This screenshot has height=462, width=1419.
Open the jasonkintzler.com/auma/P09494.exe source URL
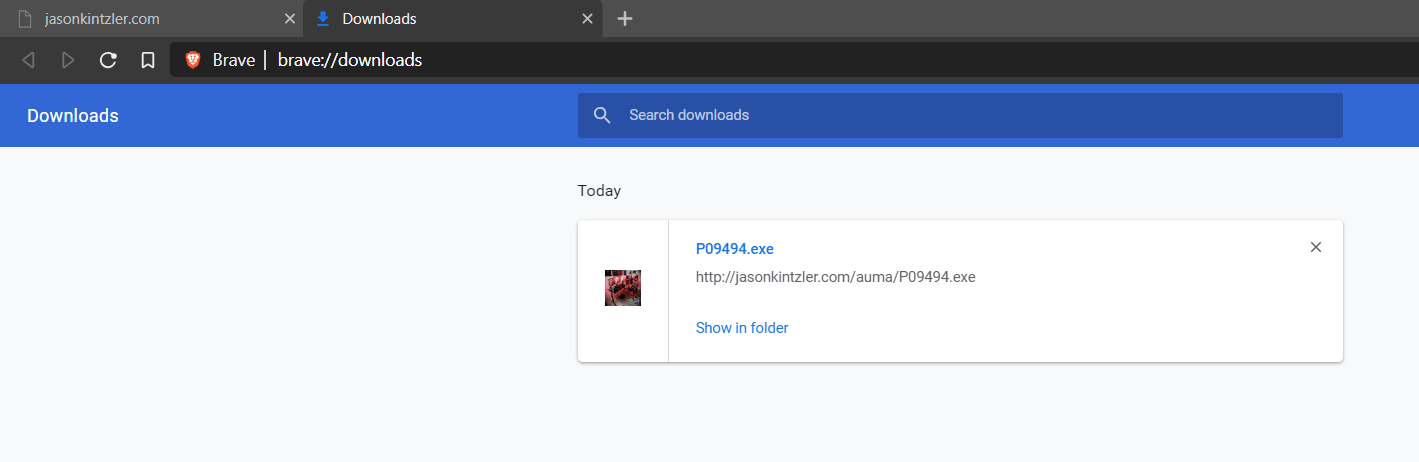tap(836, 277)
